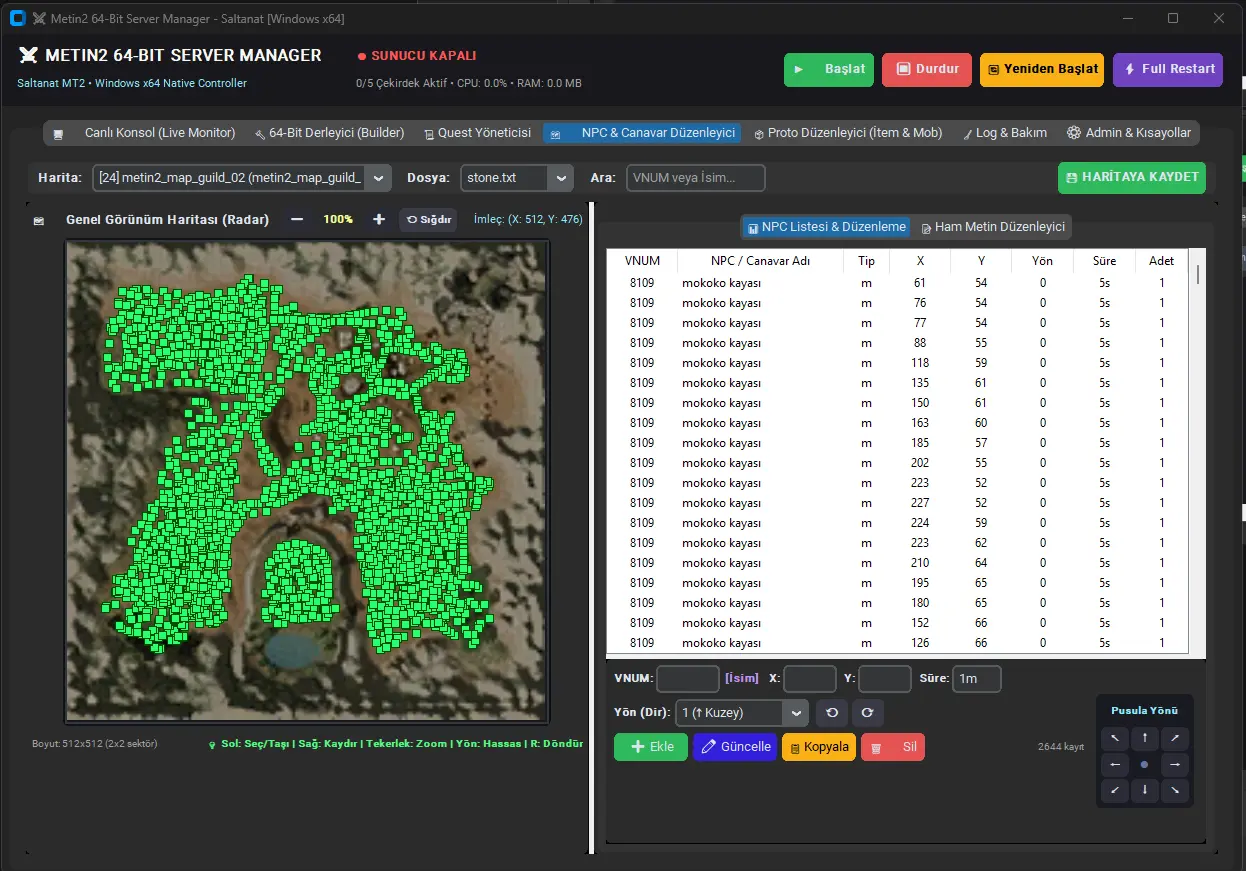Screen dimensions: 1246x871
Task: Click the crossed swords header logo
Action: (28, 56)
